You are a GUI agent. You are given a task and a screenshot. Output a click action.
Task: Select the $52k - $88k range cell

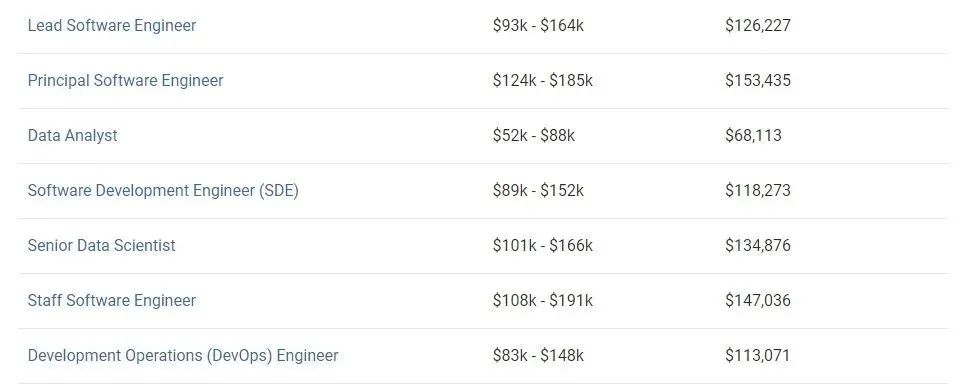534,136
